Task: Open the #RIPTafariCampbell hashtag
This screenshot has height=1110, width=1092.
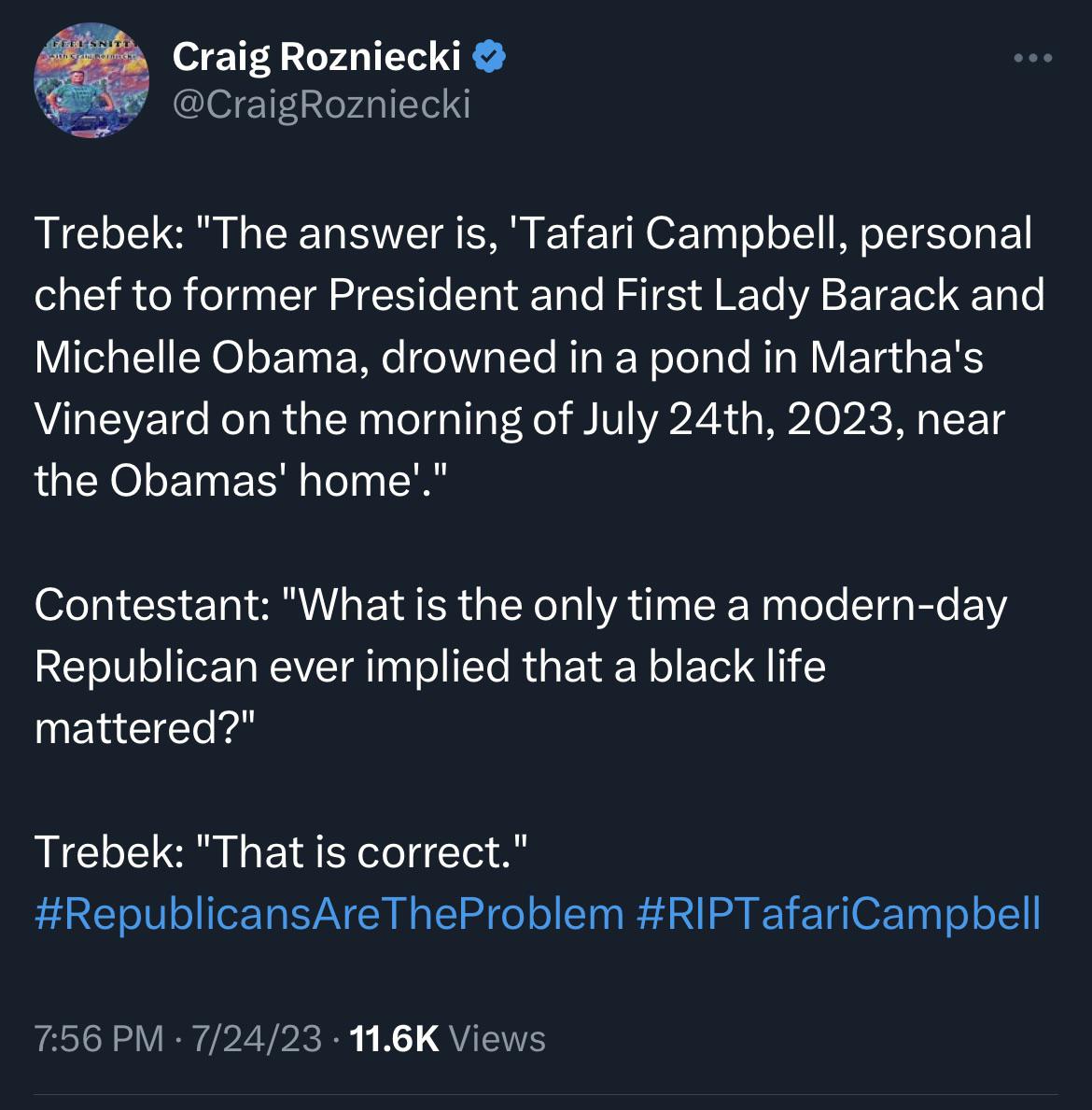Action: [839, 913]
